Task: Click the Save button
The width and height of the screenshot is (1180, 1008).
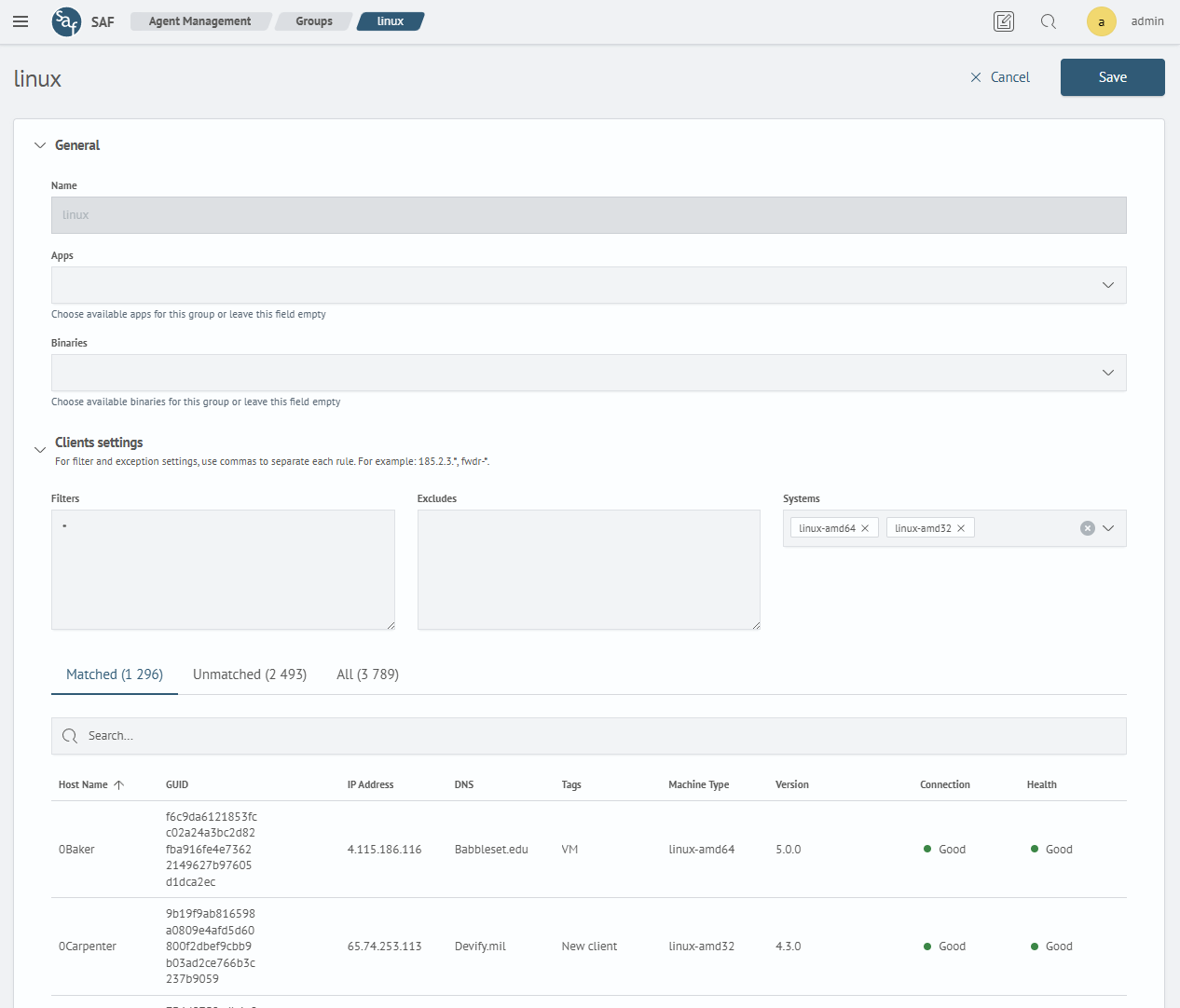Action: [1113, 77]
